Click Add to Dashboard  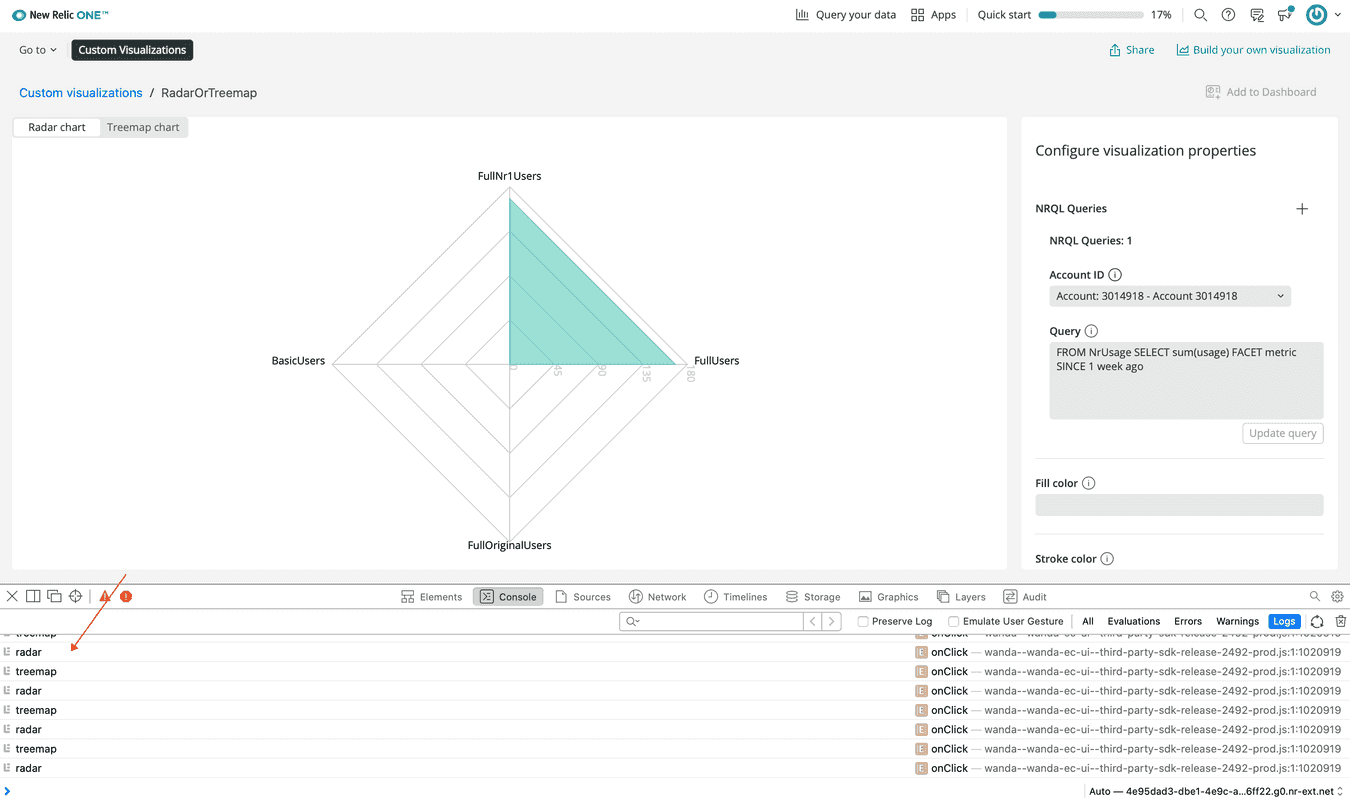pos(1261,92)
